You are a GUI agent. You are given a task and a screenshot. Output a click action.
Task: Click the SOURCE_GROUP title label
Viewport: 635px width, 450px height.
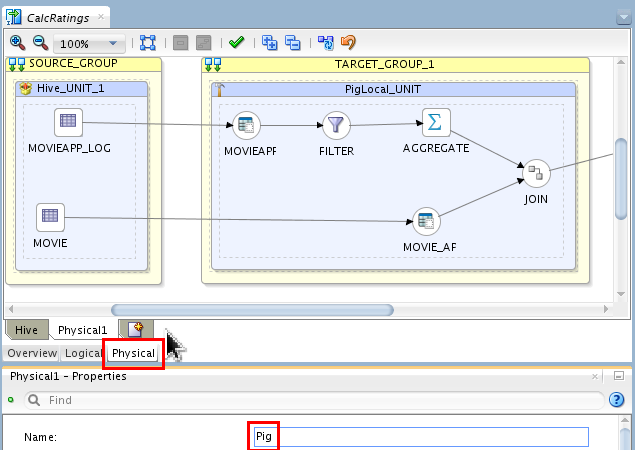73,64
